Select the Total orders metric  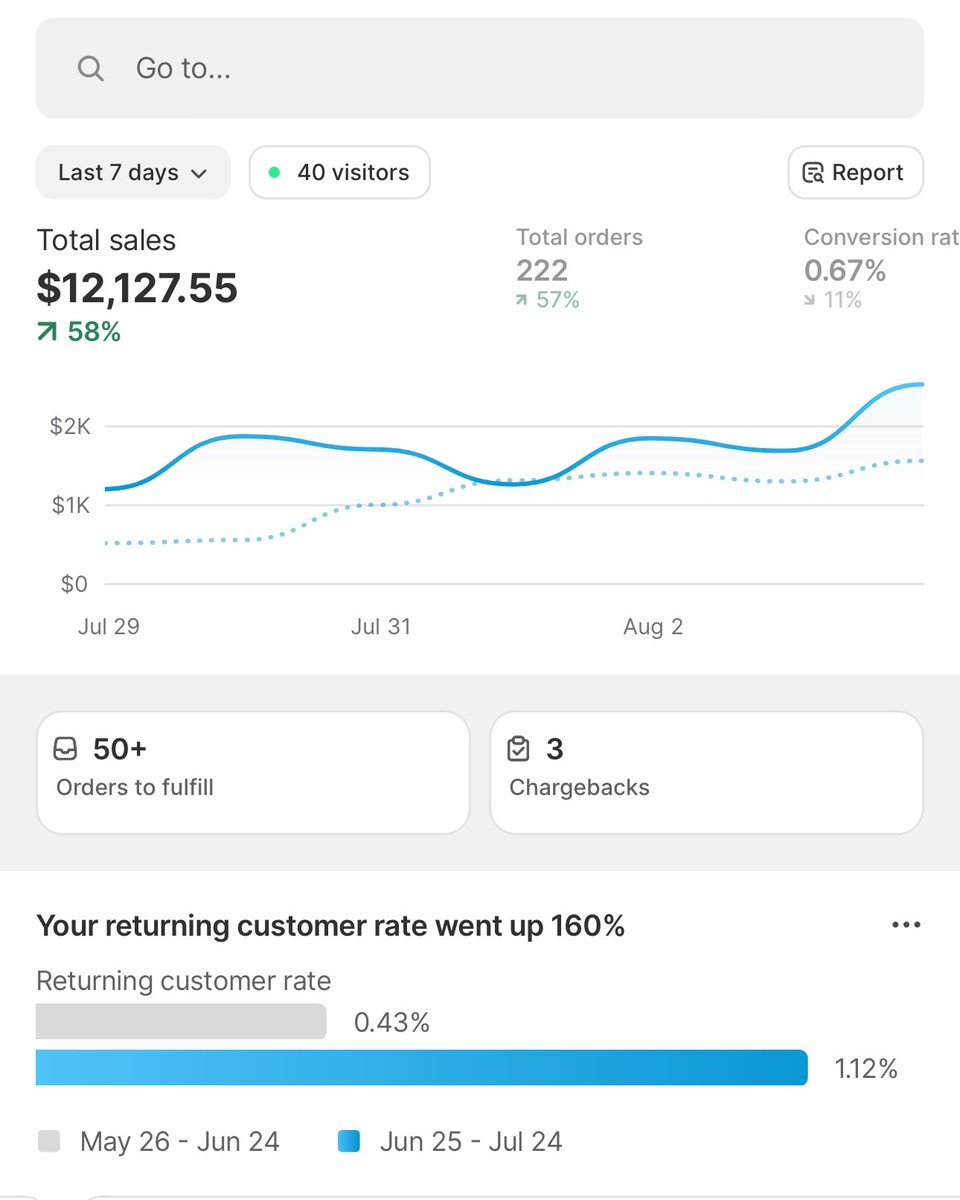(x=579, y=255)
